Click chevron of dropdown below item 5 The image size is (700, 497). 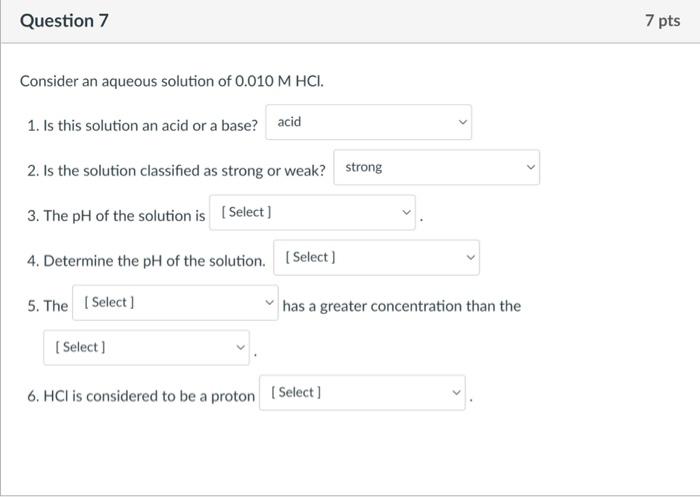coord(240,348)
